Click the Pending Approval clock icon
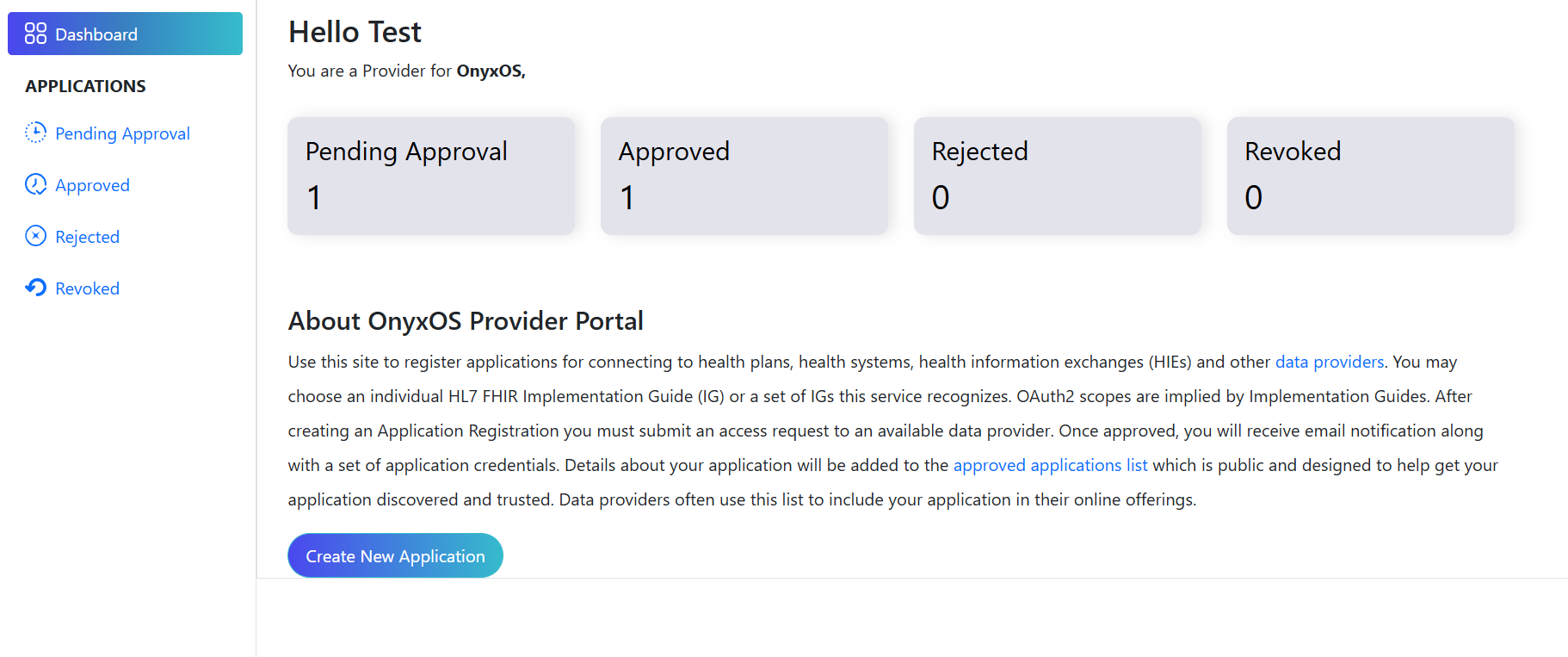Image resolution: width=1568 pixels, height=657 pixels. [x=35, y=133]
